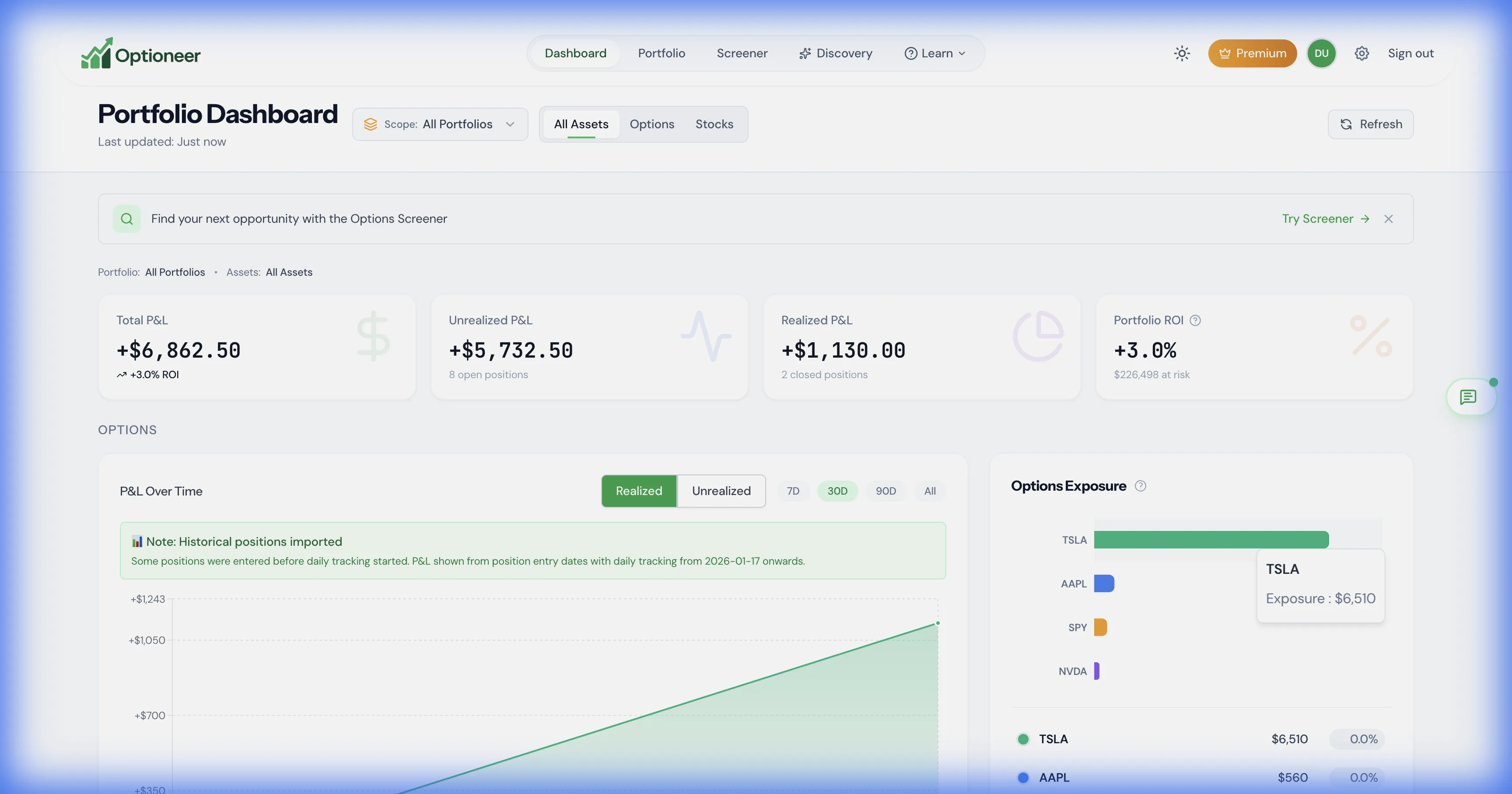Open the settings gear icon

[x=1362, y=53]
